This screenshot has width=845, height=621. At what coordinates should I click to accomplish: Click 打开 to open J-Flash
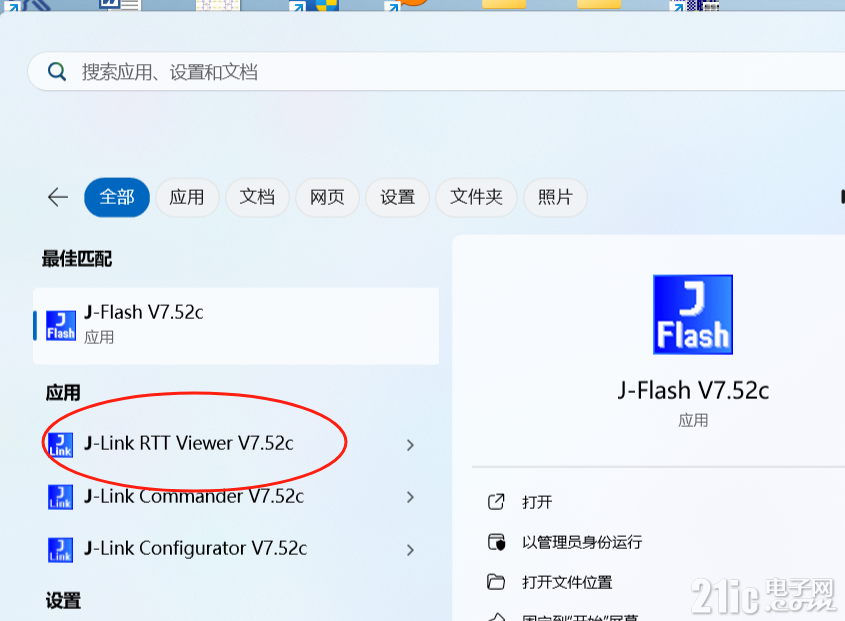click(x=537, y=502)
